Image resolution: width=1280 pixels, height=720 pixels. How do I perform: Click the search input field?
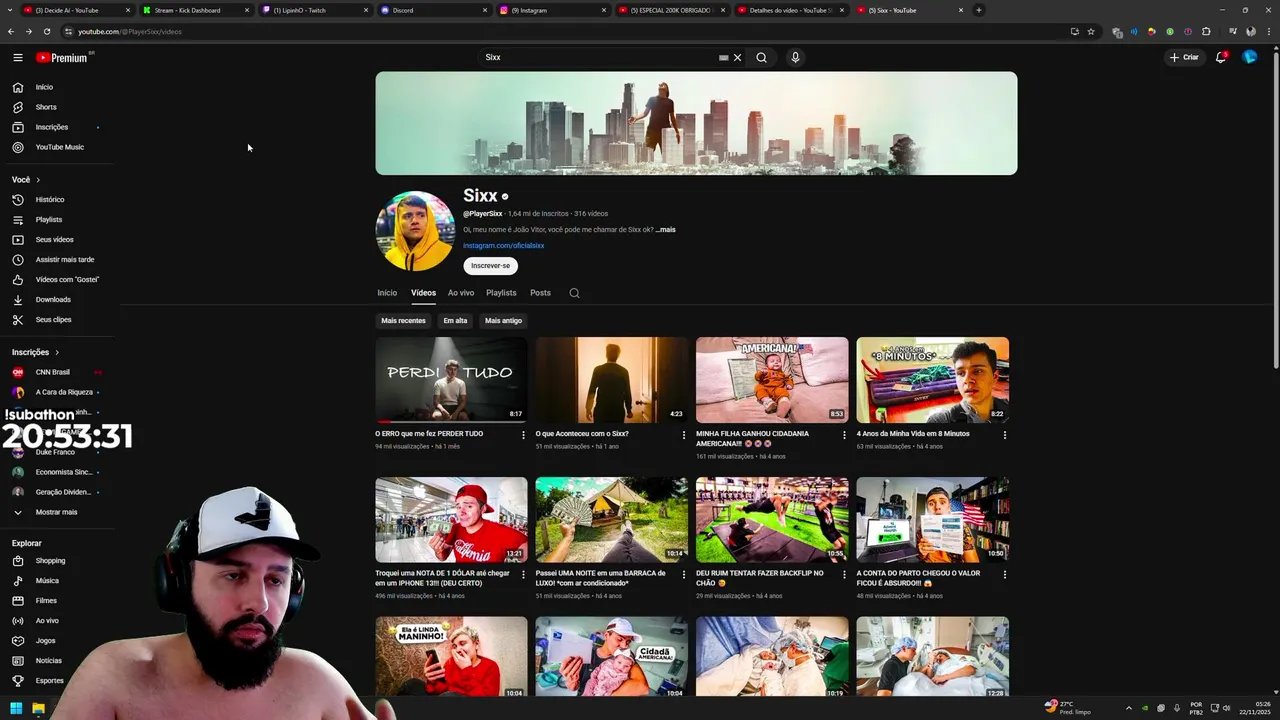click(600, 57)
